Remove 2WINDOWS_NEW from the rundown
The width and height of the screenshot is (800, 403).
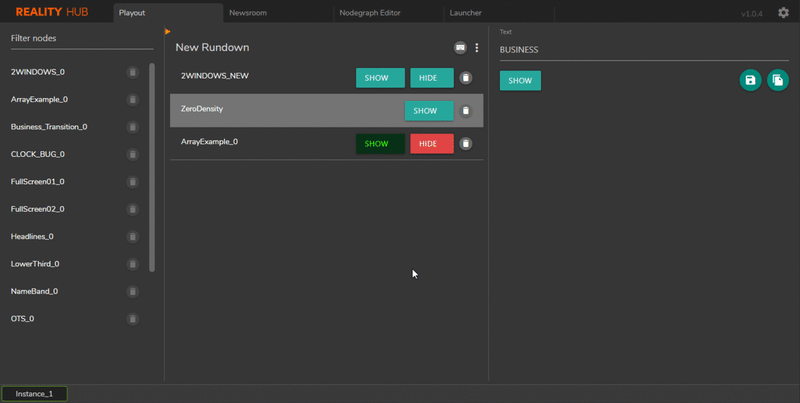(465, 78)
